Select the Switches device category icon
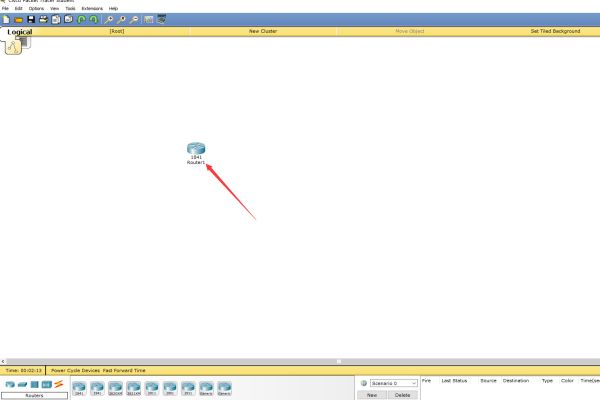Screen dimensions: 600x400 (22, 384)
